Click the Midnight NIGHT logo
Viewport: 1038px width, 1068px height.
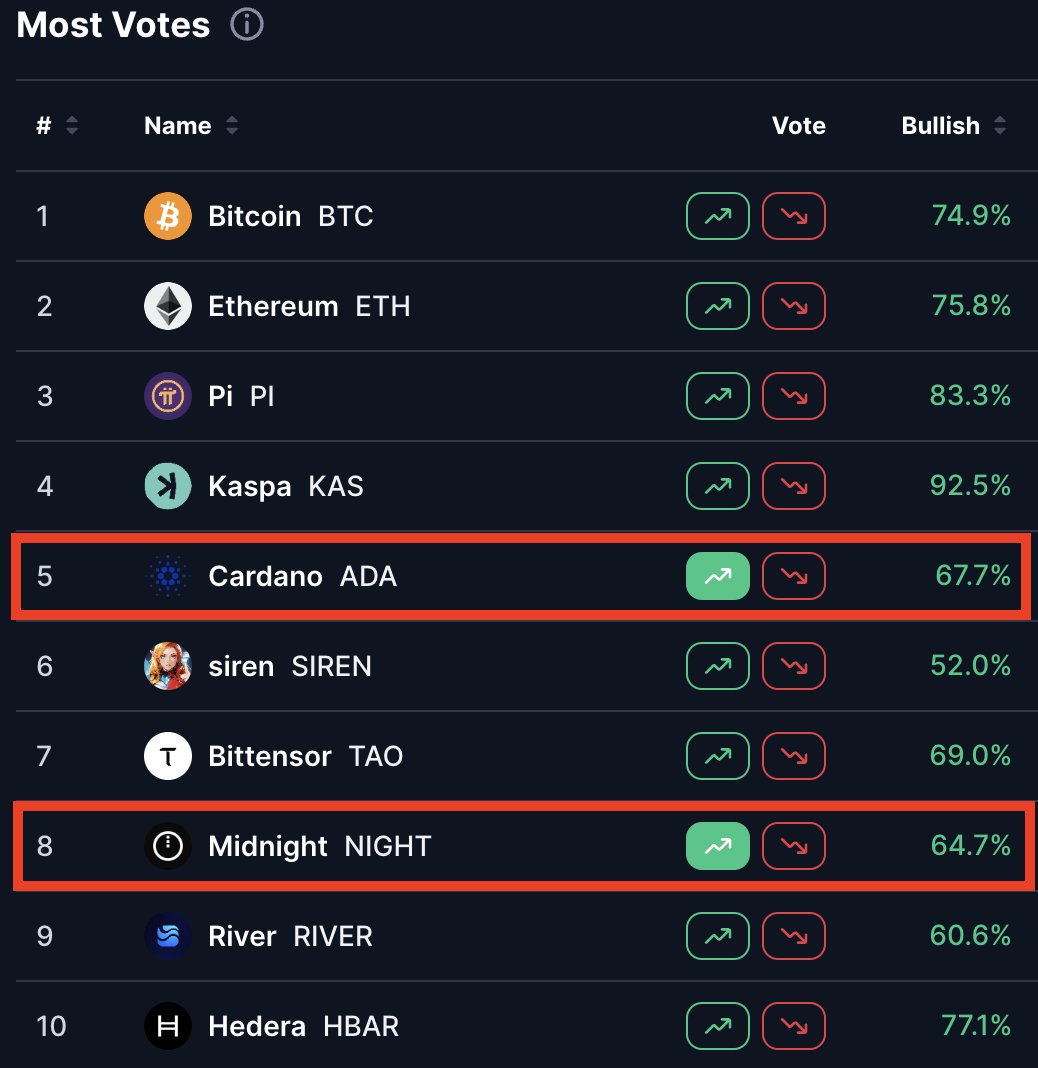pos(168,846)
